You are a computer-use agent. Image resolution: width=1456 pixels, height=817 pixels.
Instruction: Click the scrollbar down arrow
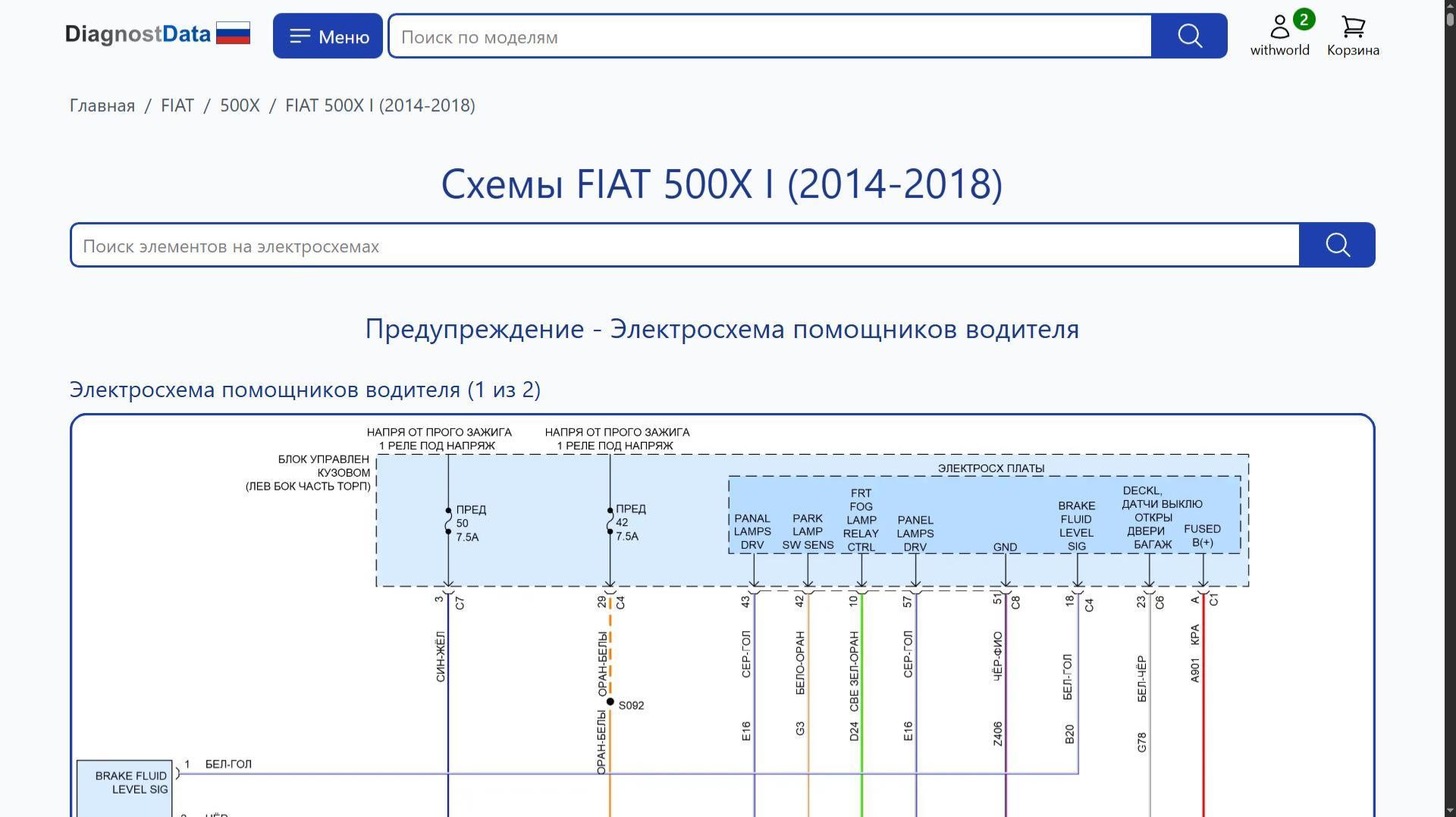point(1449,811)
